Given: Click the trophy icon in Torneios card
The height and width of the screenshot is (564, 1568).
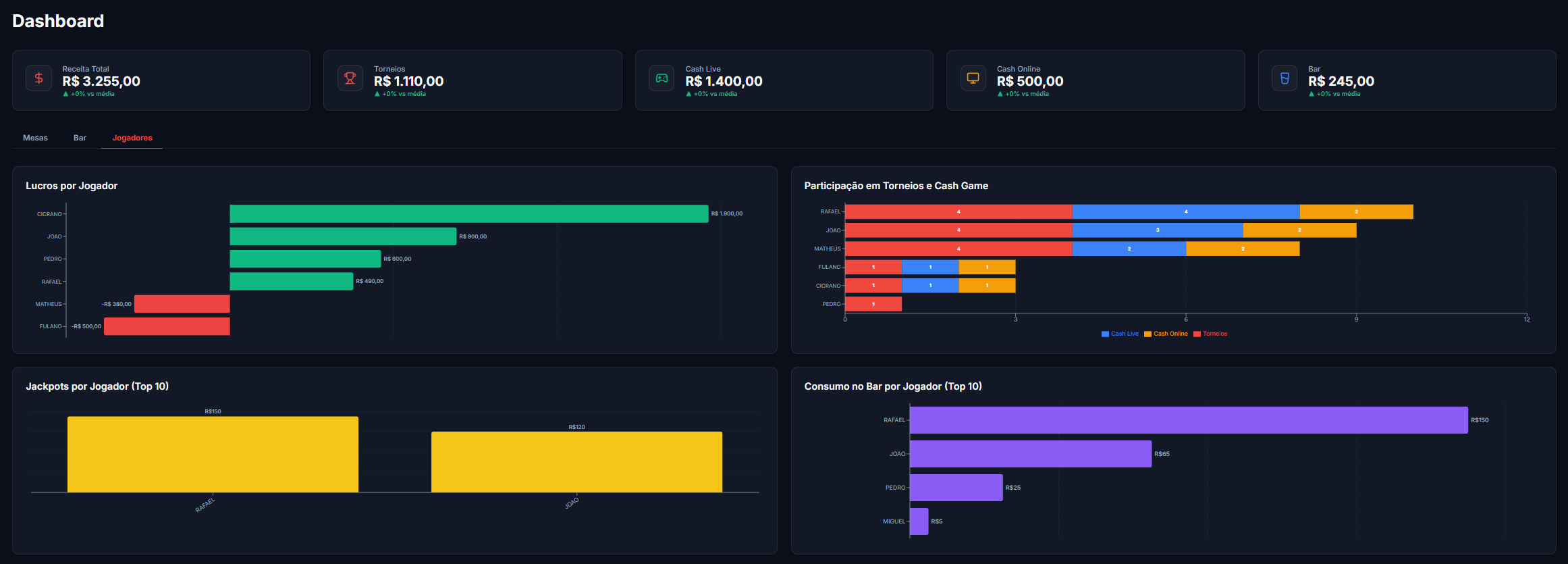Looking at the screenshot, I should (350, 78).
